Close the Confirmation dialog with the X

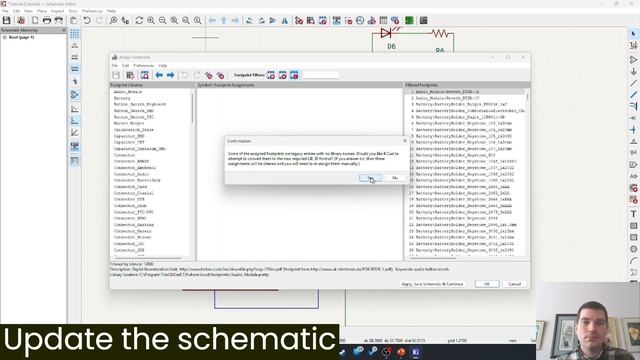pos(405,140)
